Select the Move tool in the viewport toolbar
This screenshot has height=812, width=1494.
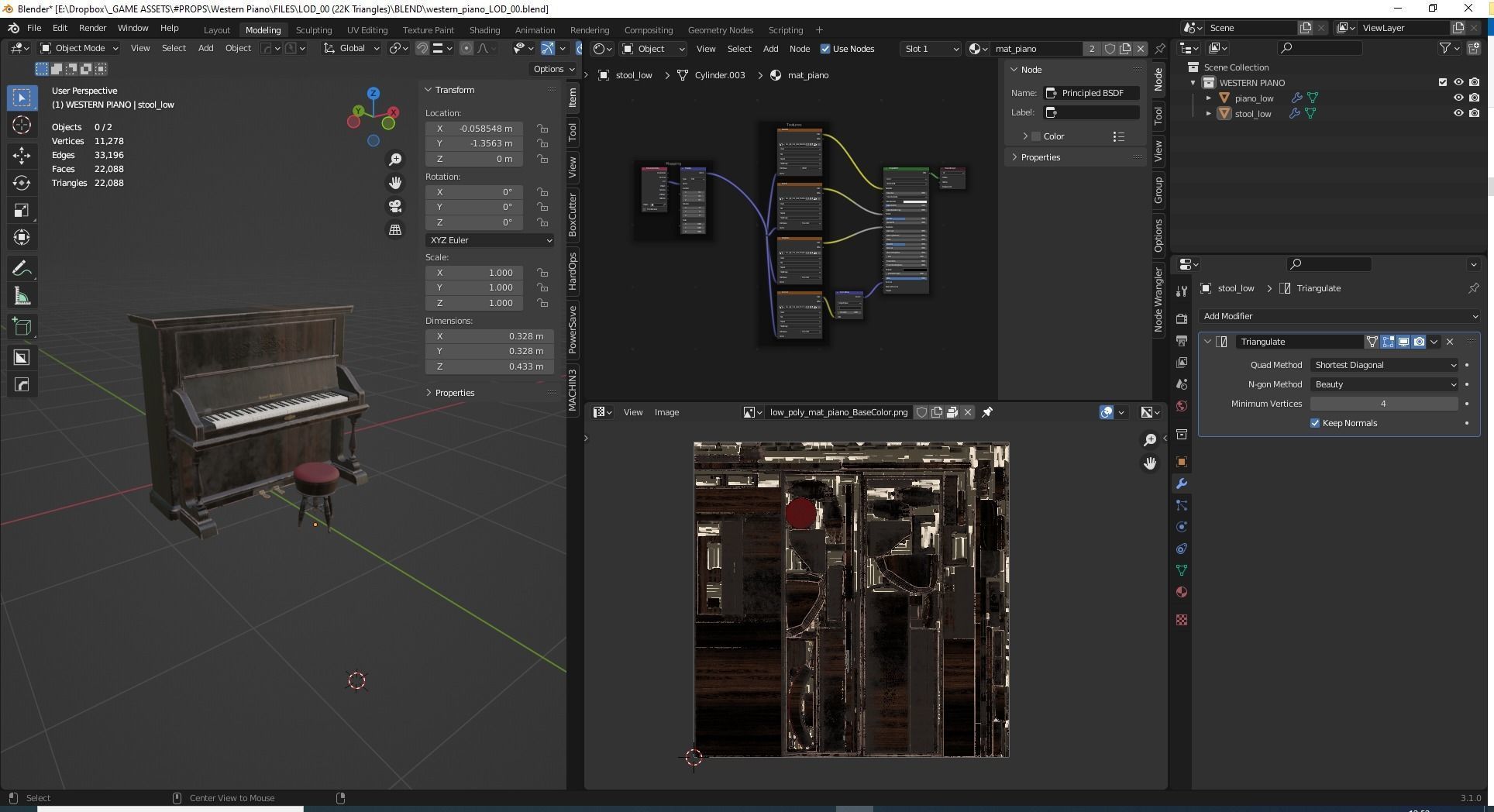point(22,155)
